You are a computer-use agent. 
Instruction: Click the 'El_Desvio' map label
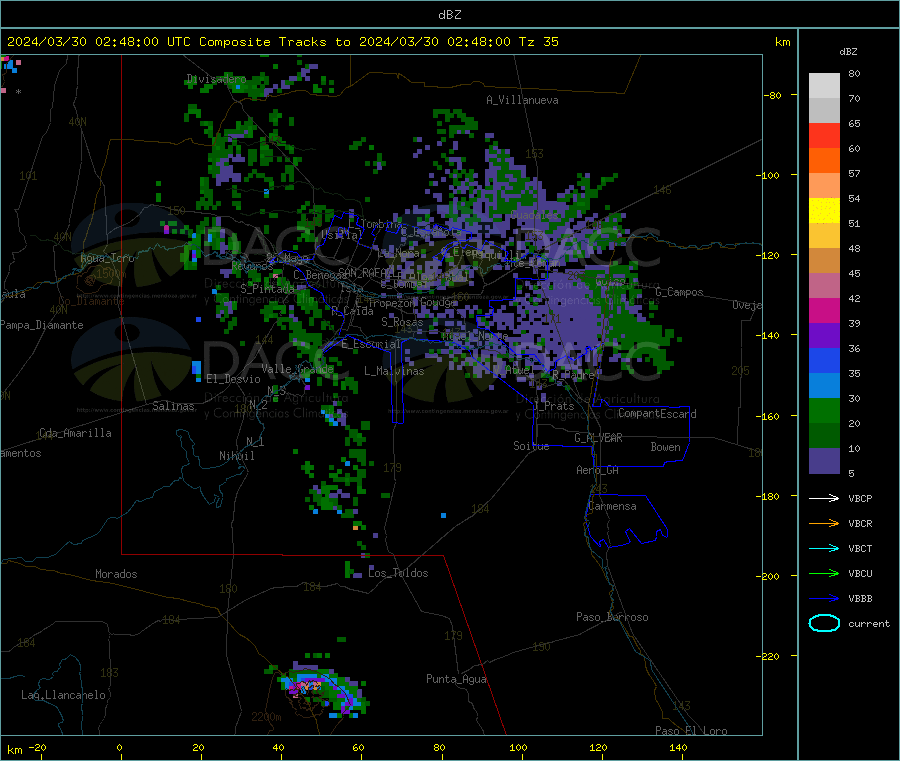[x=233, y=379]
